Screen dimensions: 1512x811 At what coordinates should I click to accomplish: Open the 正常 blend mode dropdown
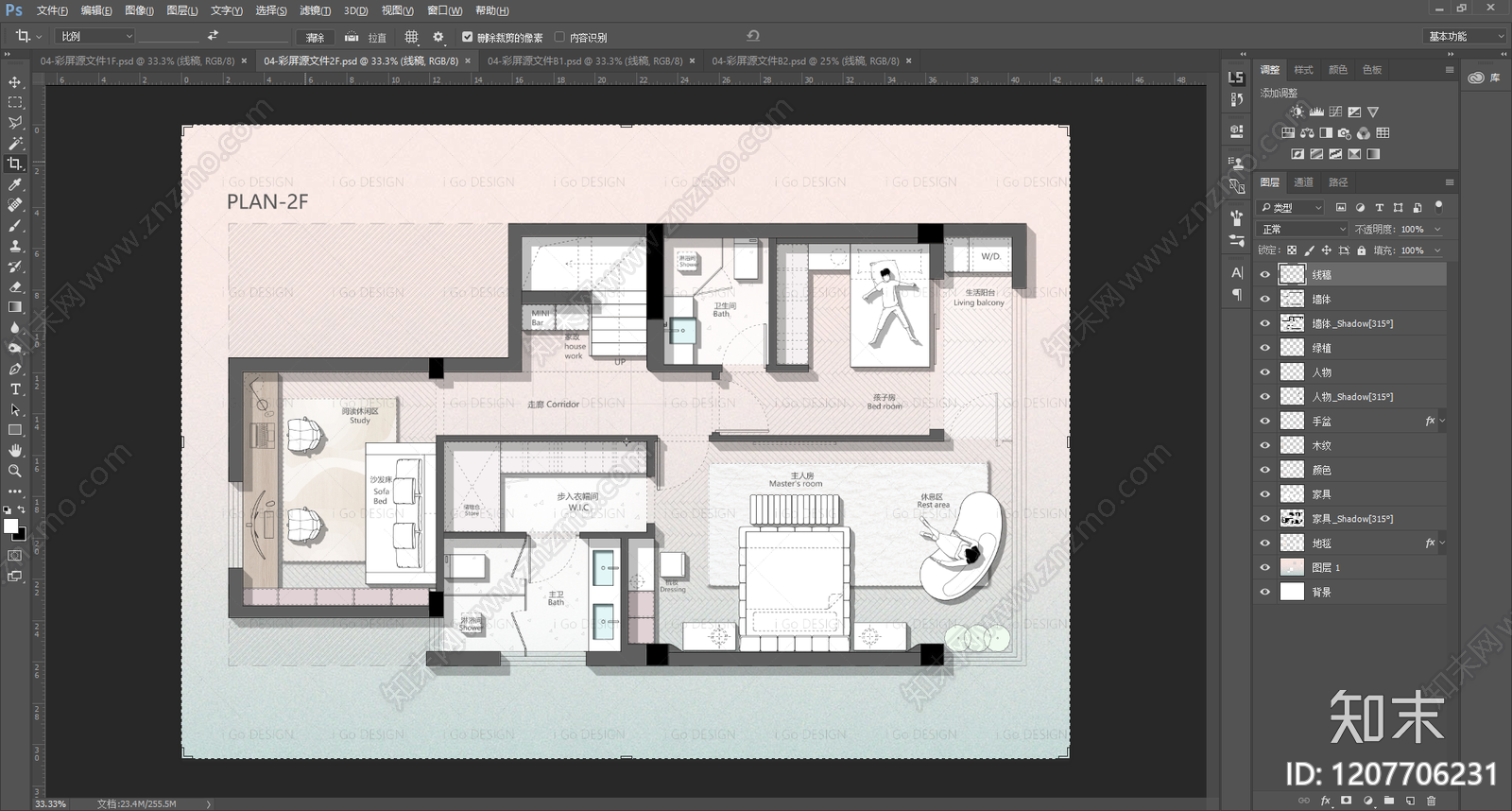[x=1303, y=229]
